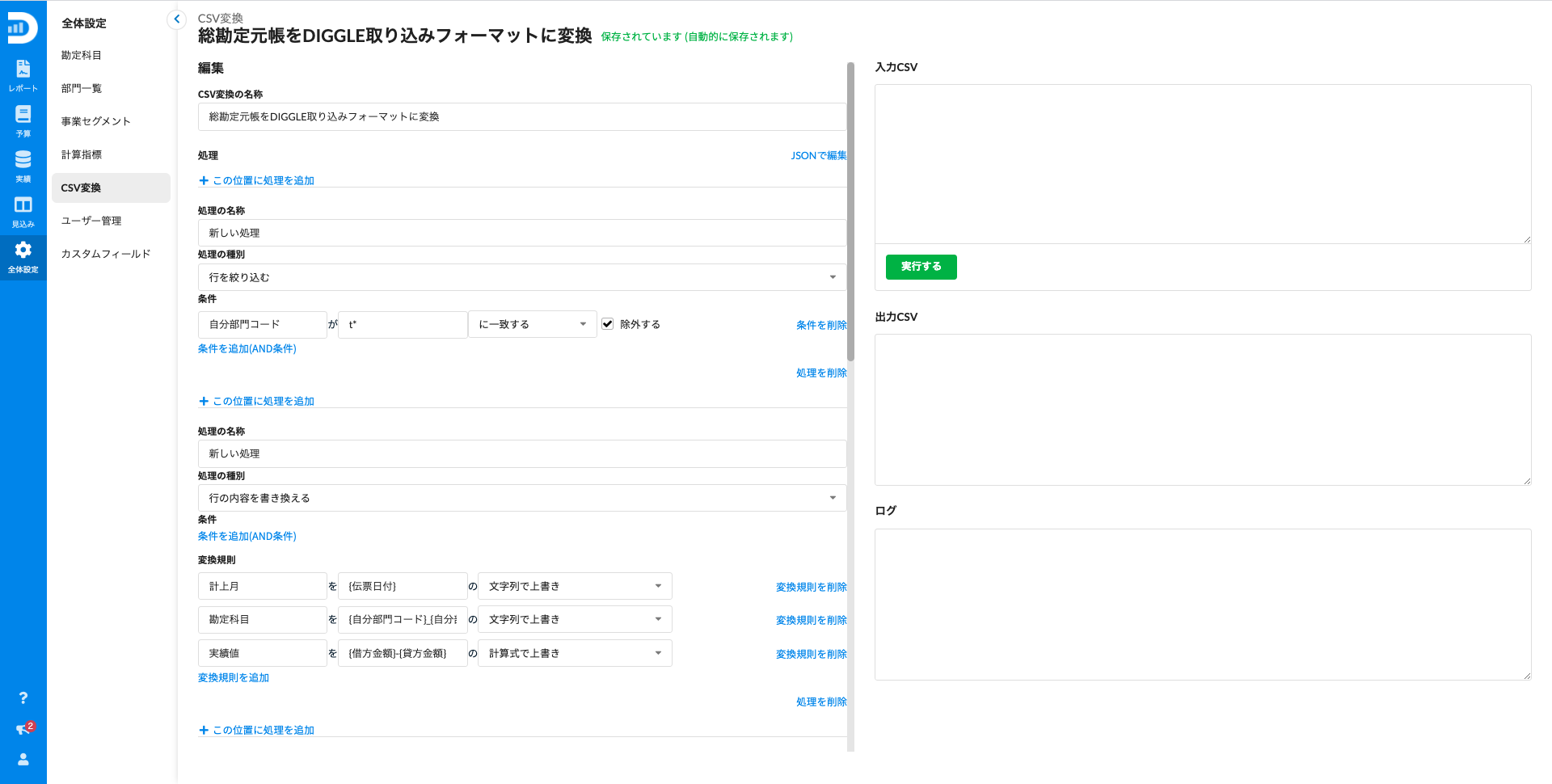Select ユーザー管理 menu item
Screen dimensions: 1552x784
91,221
